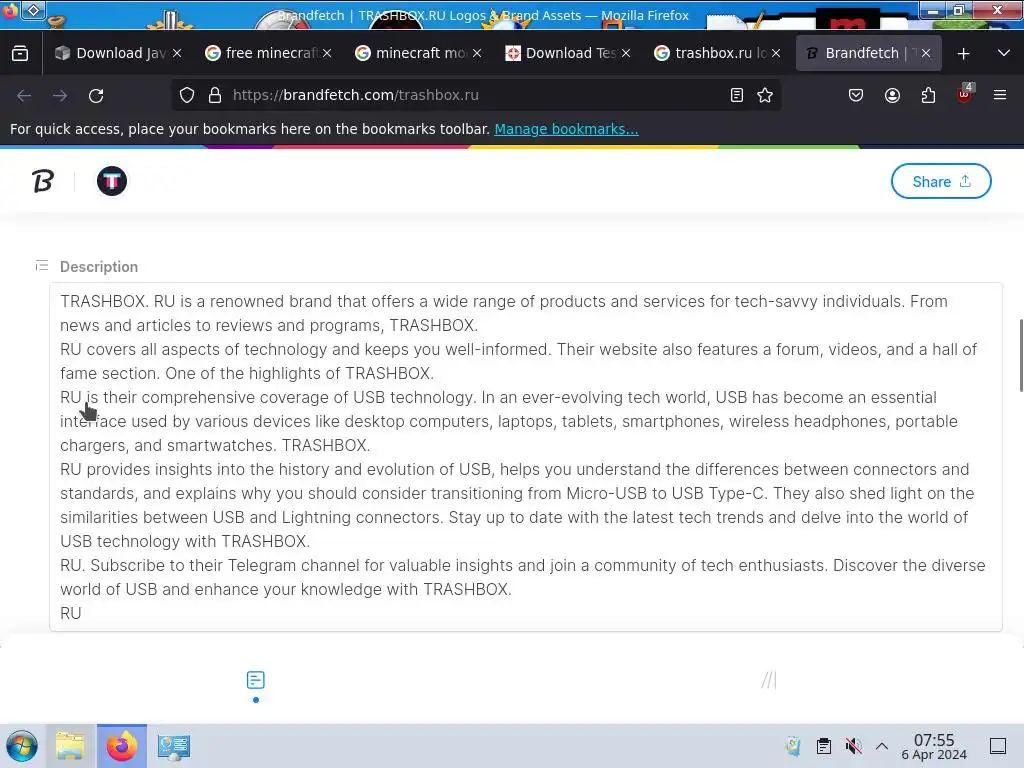The height and width of the screenshot is (768, 1024).
Task: Open Firefox account icon
Action: click(892, 95)
